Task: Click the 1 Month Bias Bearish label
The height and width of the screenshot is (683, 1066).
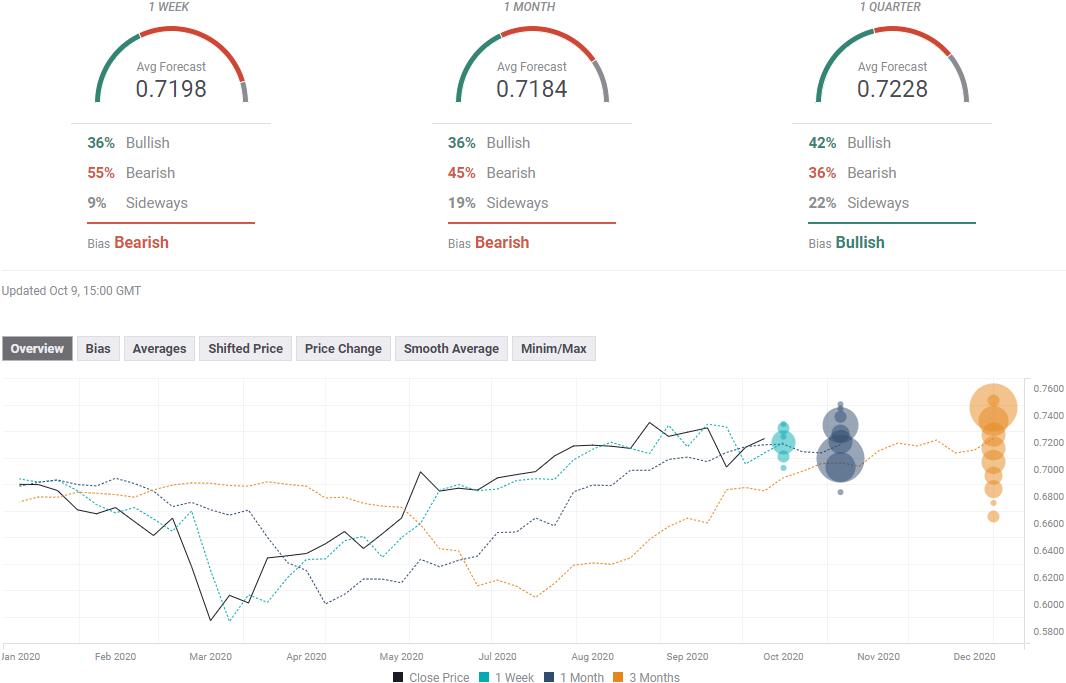Action: point(488,243)
